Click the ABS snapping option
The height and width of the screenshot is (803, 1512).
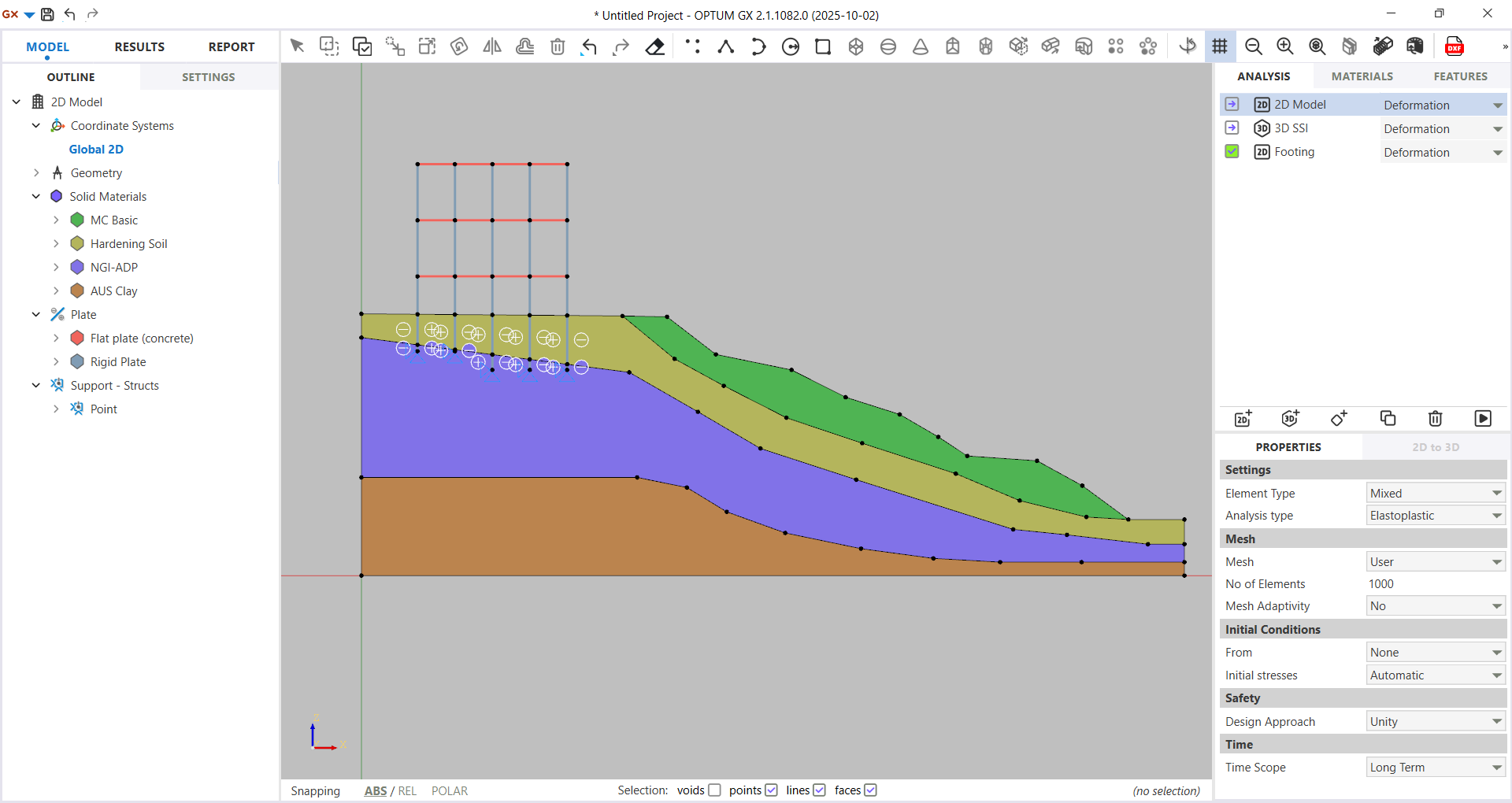375,791
